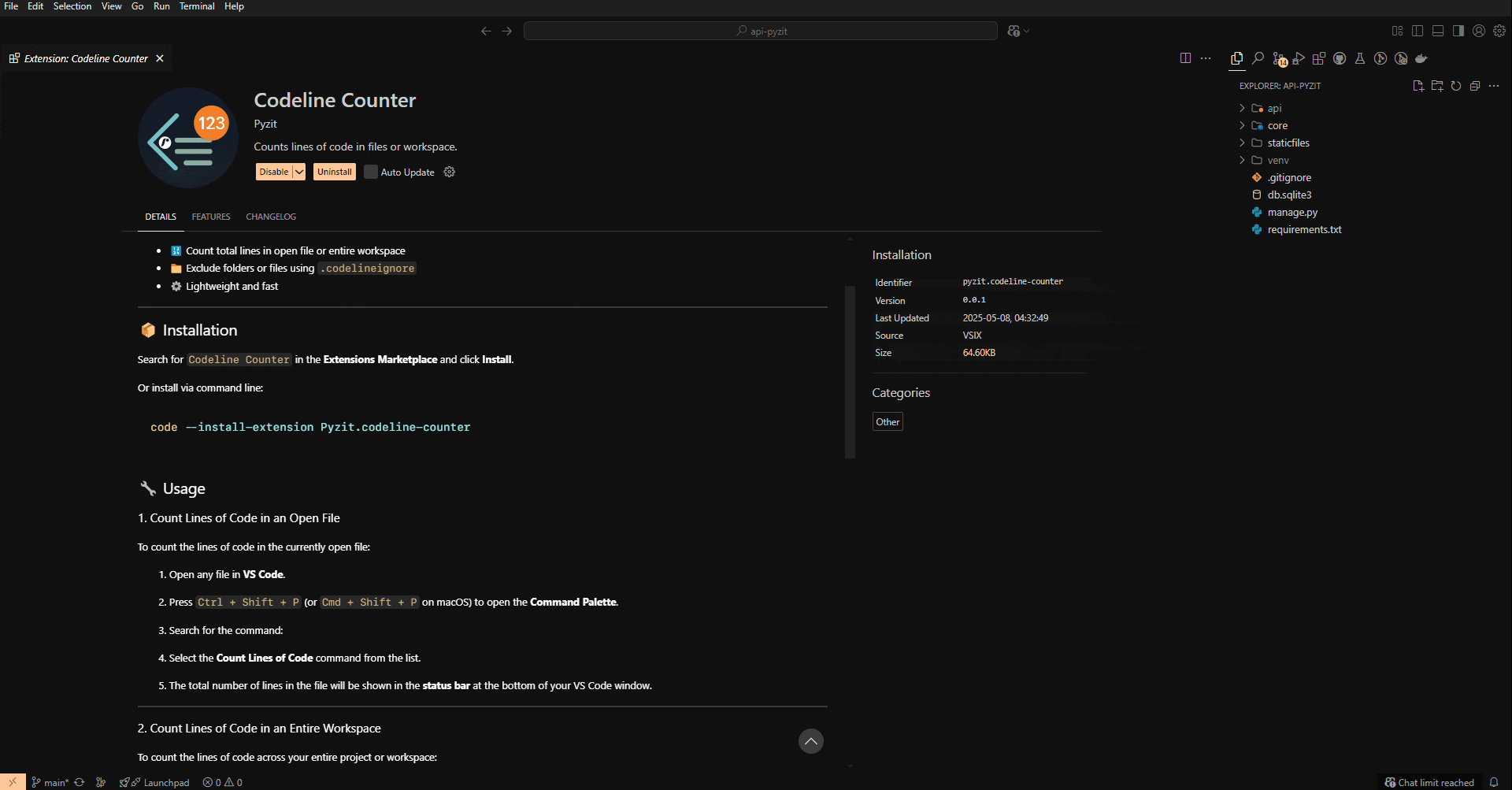Screen dimensions: 1512x790
Task: Open remote window button in status bar
Action: click(x=13, y=782)
